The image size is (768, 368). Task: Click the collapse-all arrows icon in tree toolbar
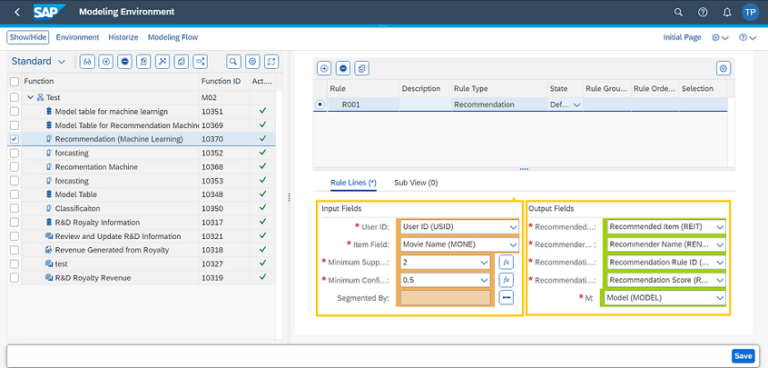tap(163, 61)
